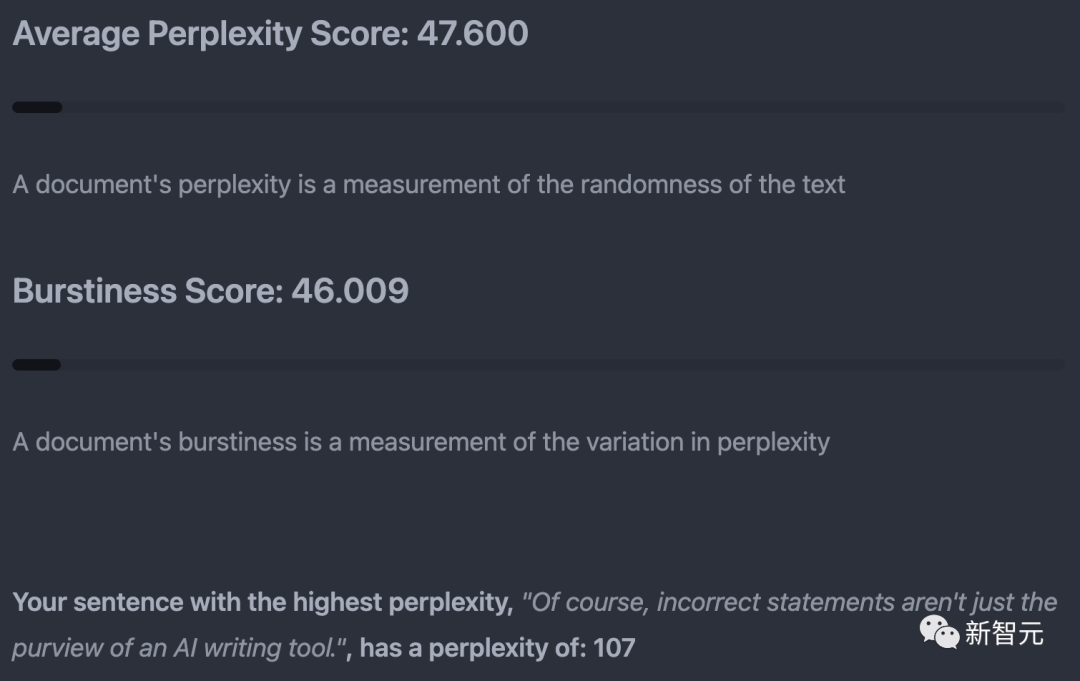This screenshot has width=1080, height=681.
Task: Click the empty track of the burstiness bar
Action: 560,365
